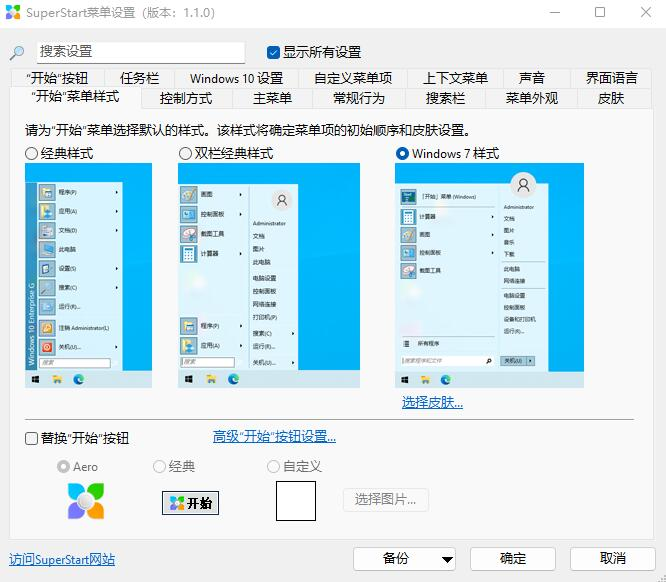Click the 经典样式 preview thumbnail
The image size is (666, 582).
click(x=88, y=275)
